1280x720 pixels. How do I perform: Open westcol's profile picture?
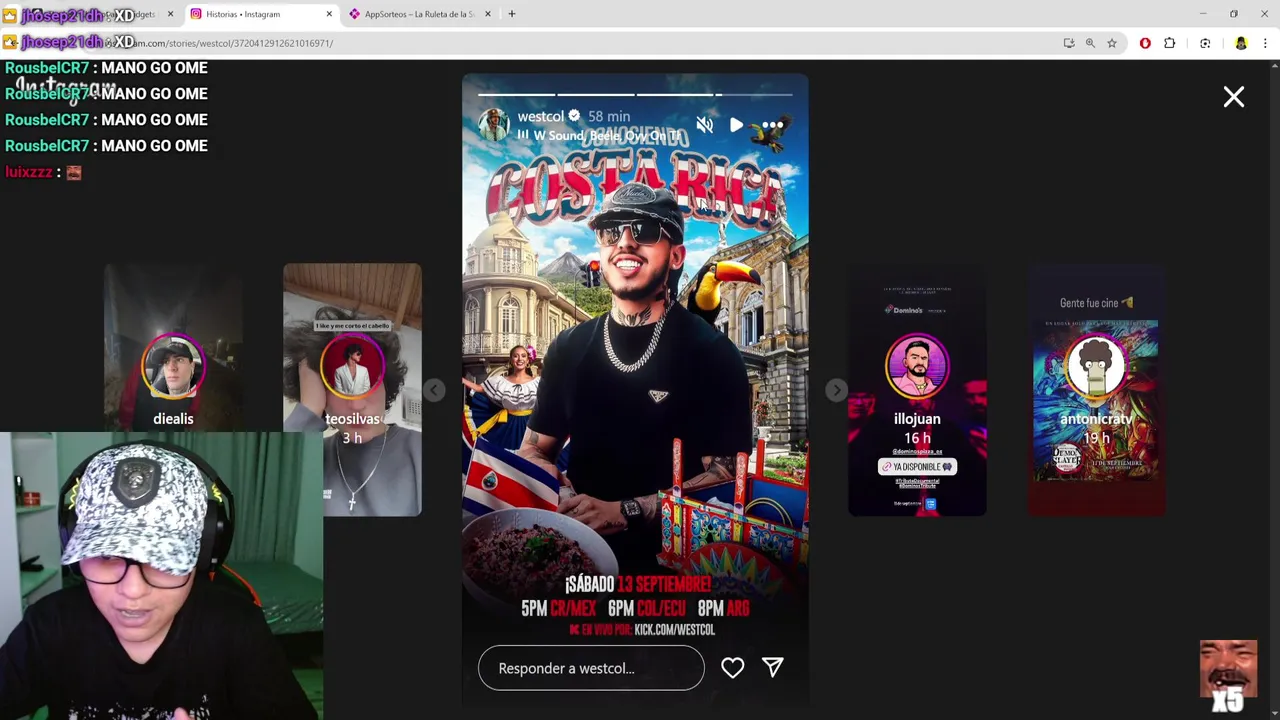tap(494, 125)
